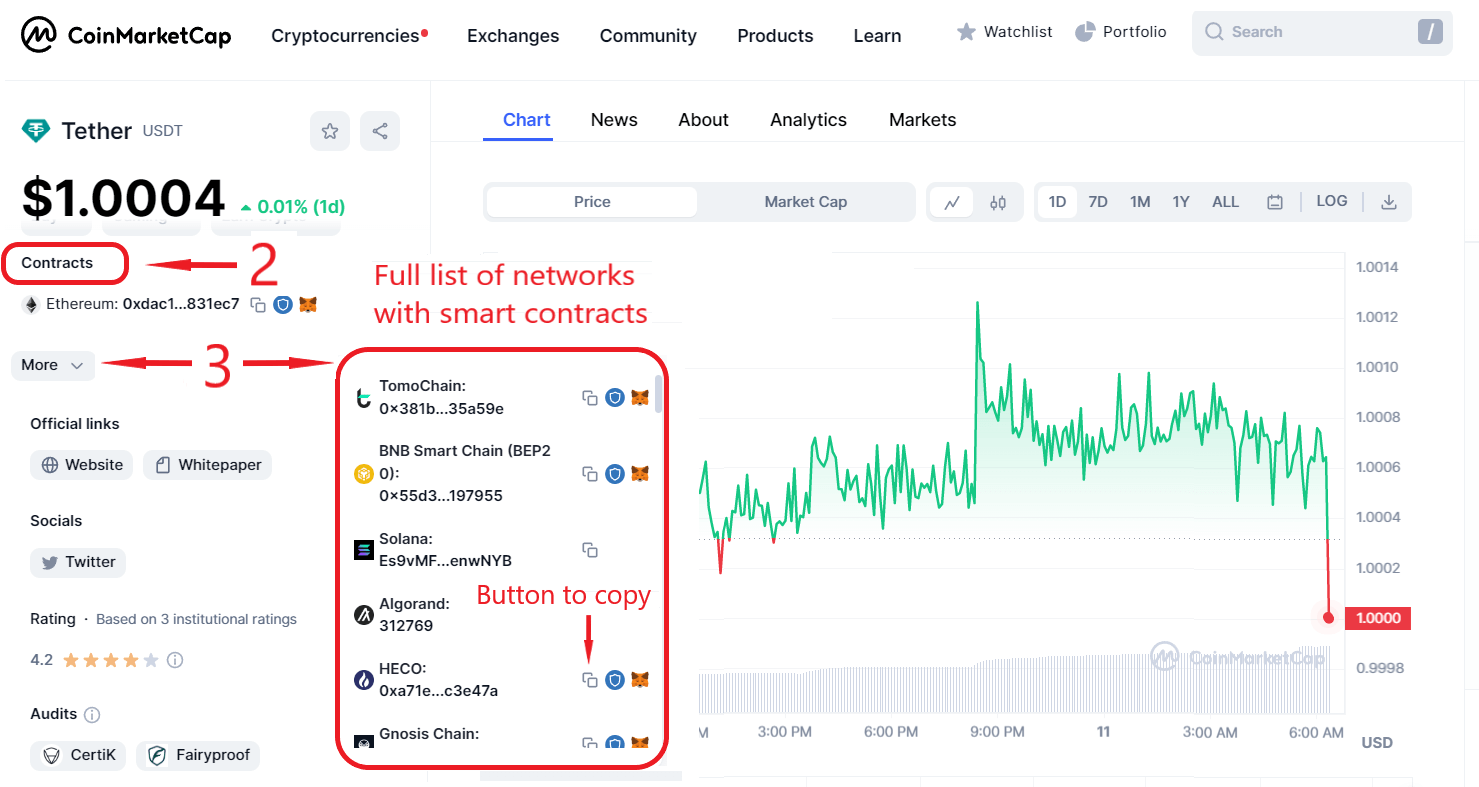Open the chart date range calendar
Screen dimensions: 1479x787
click(x=1275, y=202)
